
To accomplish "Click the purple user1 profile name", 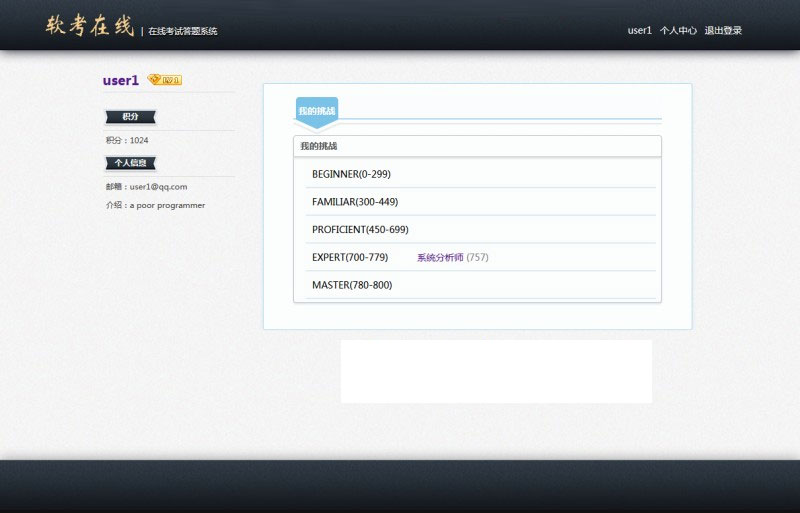I will [x=120, y=81].
